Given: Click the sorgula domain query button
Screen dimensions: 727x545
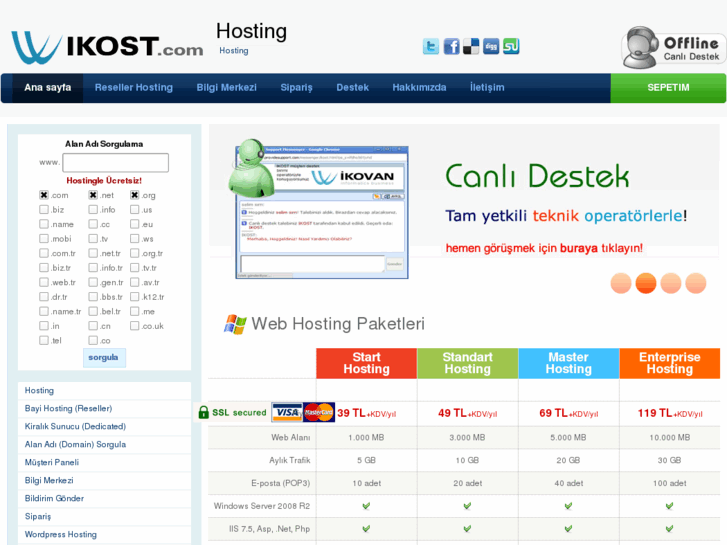Looking at the screenshot, I should pos(104,358).
